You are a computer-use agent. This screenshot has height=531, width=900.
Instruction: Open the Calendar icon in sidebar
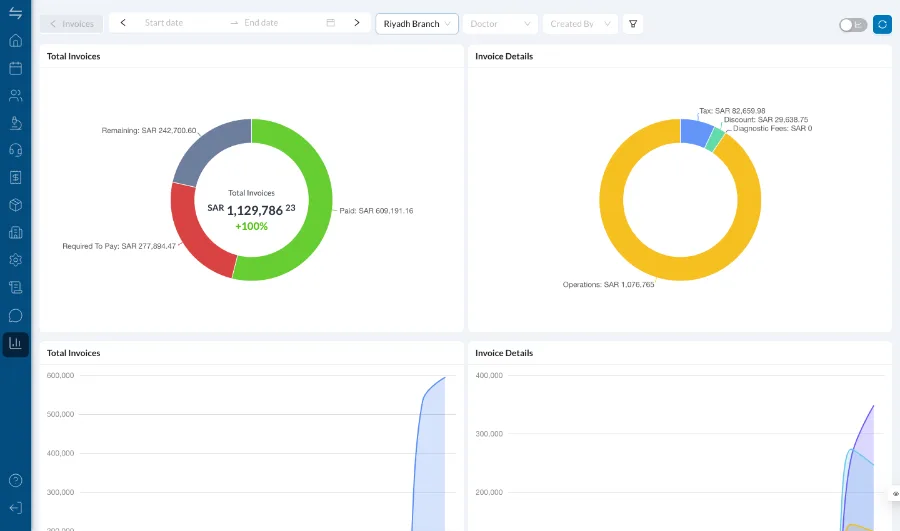tap(15, 68)
